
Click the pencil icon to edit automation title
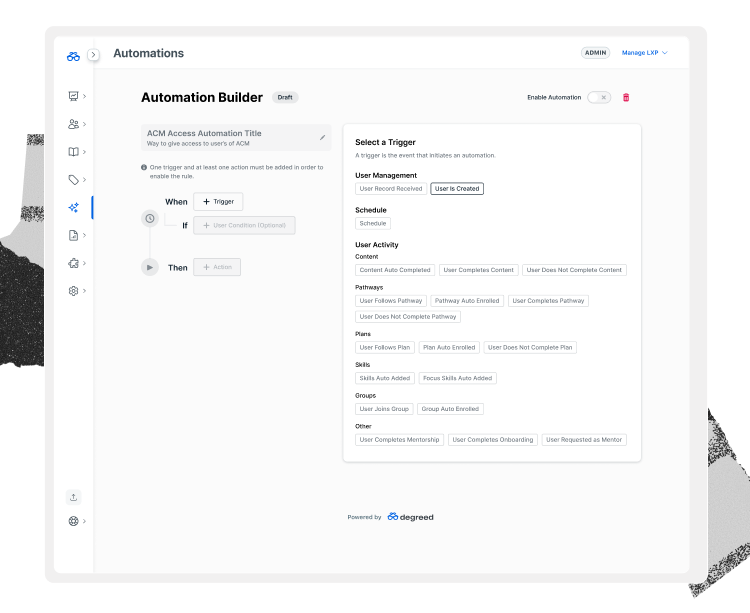(322, 137)
